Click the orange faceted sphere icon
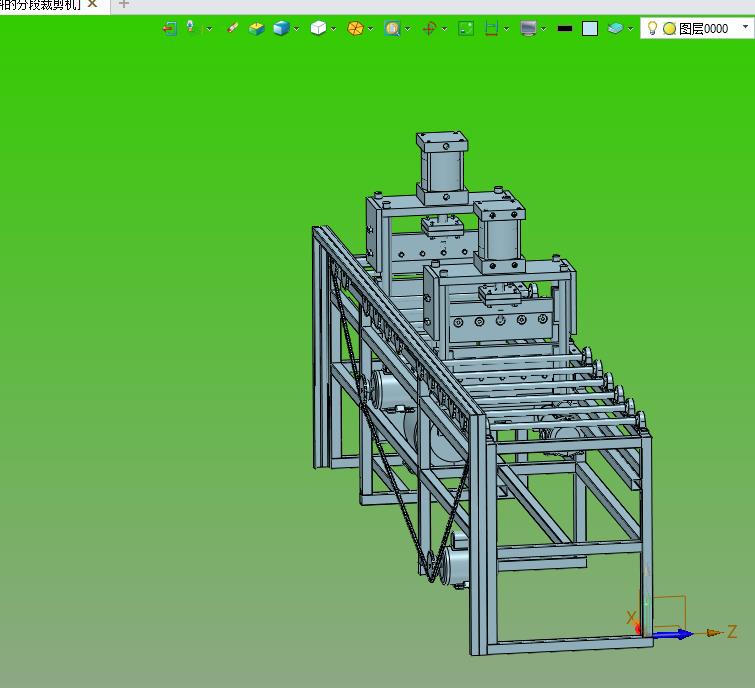 (355, 28)
